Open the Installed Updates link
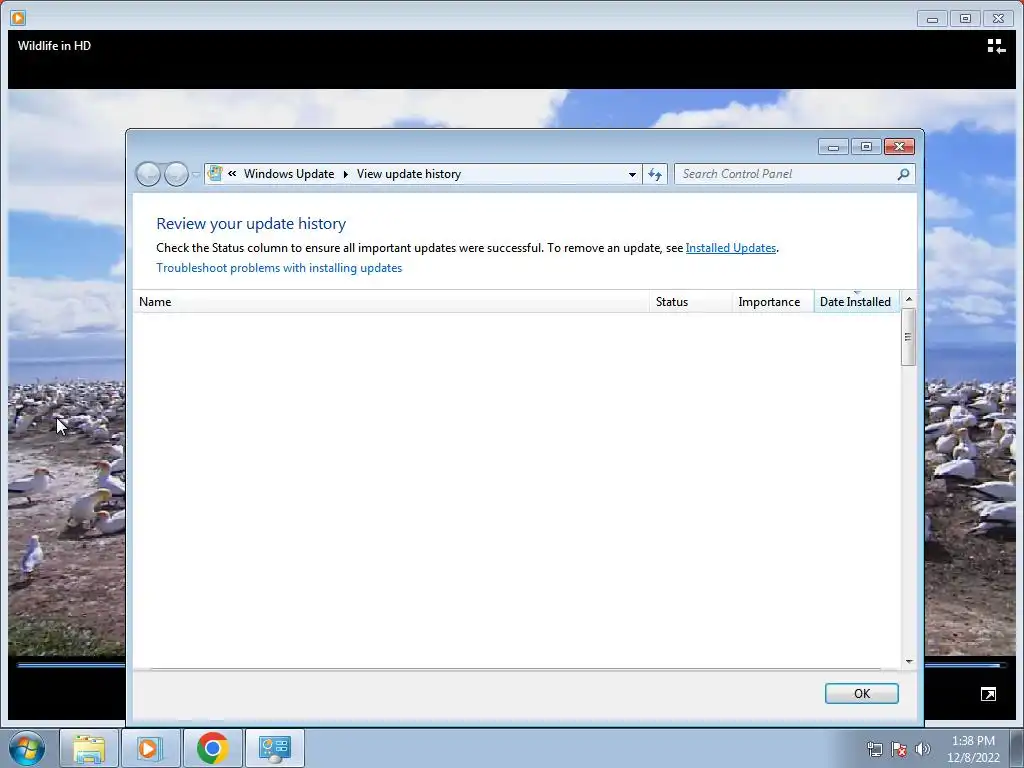This screenshot has width=1024, height=768. pos(731,248)
